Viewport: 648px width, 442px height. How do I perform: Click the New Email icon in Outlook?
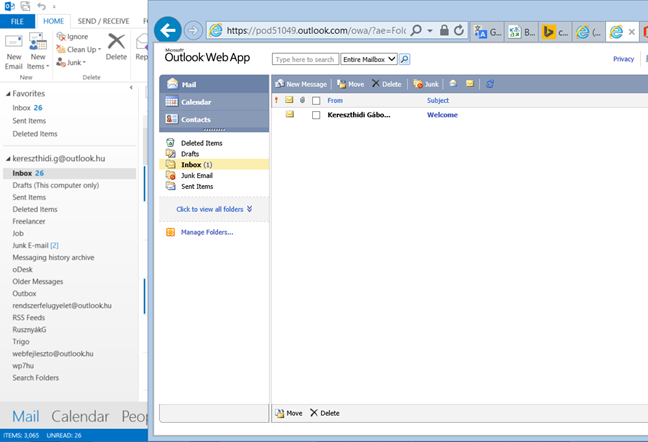(x=14, y=52)
